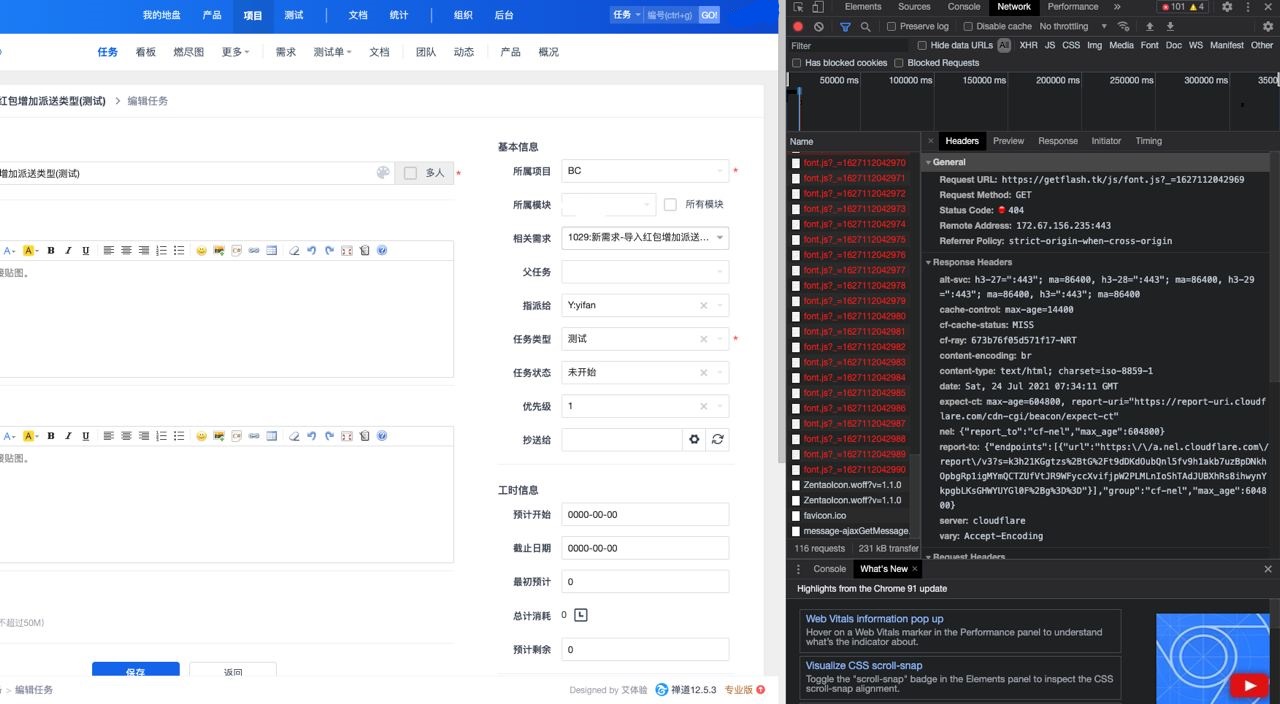1280x704 pixels.
Task: Open the task title color palette picker
Action: 382,173
